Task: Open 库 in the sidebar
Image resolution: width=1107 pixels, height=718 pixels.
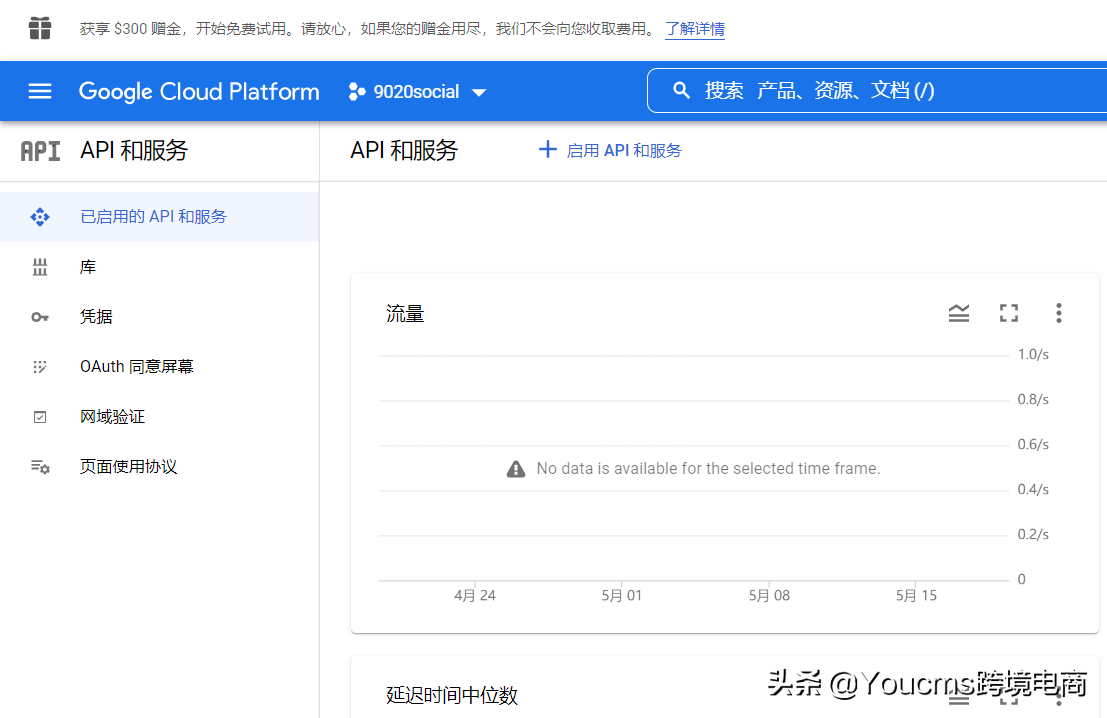Action: coord(160,267)
